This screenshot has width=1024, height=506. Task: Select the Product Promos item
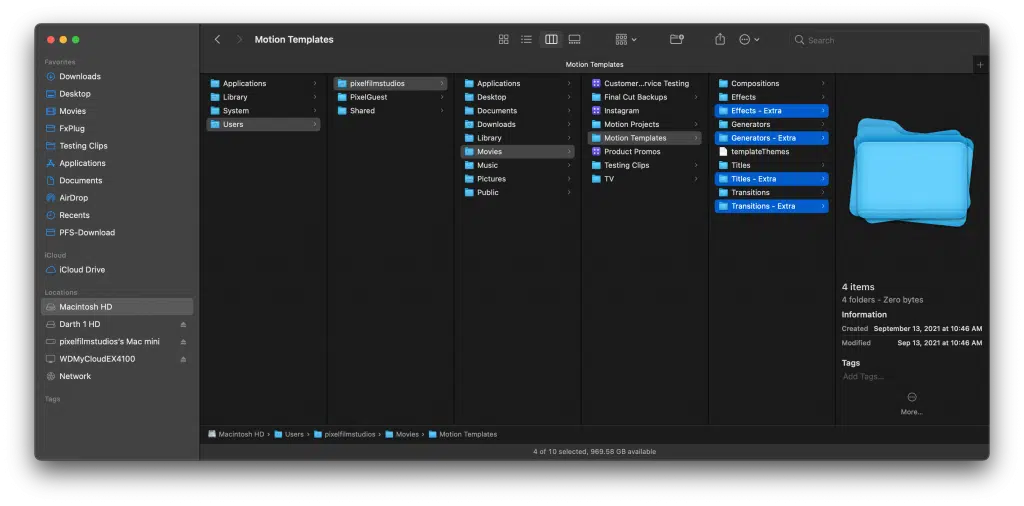pos(645,151)
